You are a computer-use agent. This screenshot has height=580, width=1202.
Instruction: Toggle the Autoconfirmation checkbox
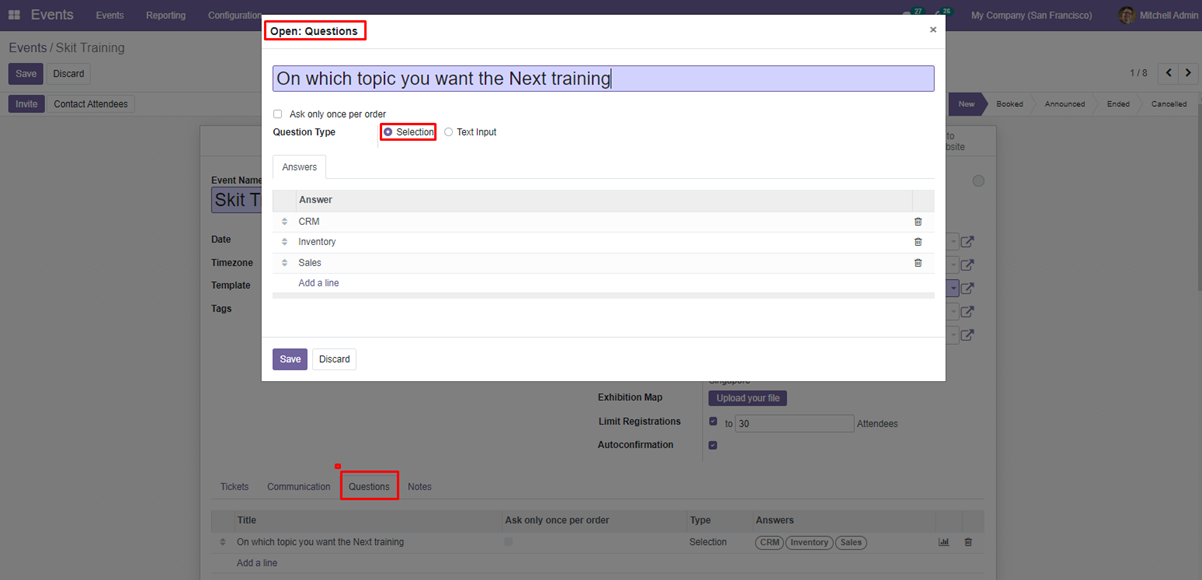713,445
